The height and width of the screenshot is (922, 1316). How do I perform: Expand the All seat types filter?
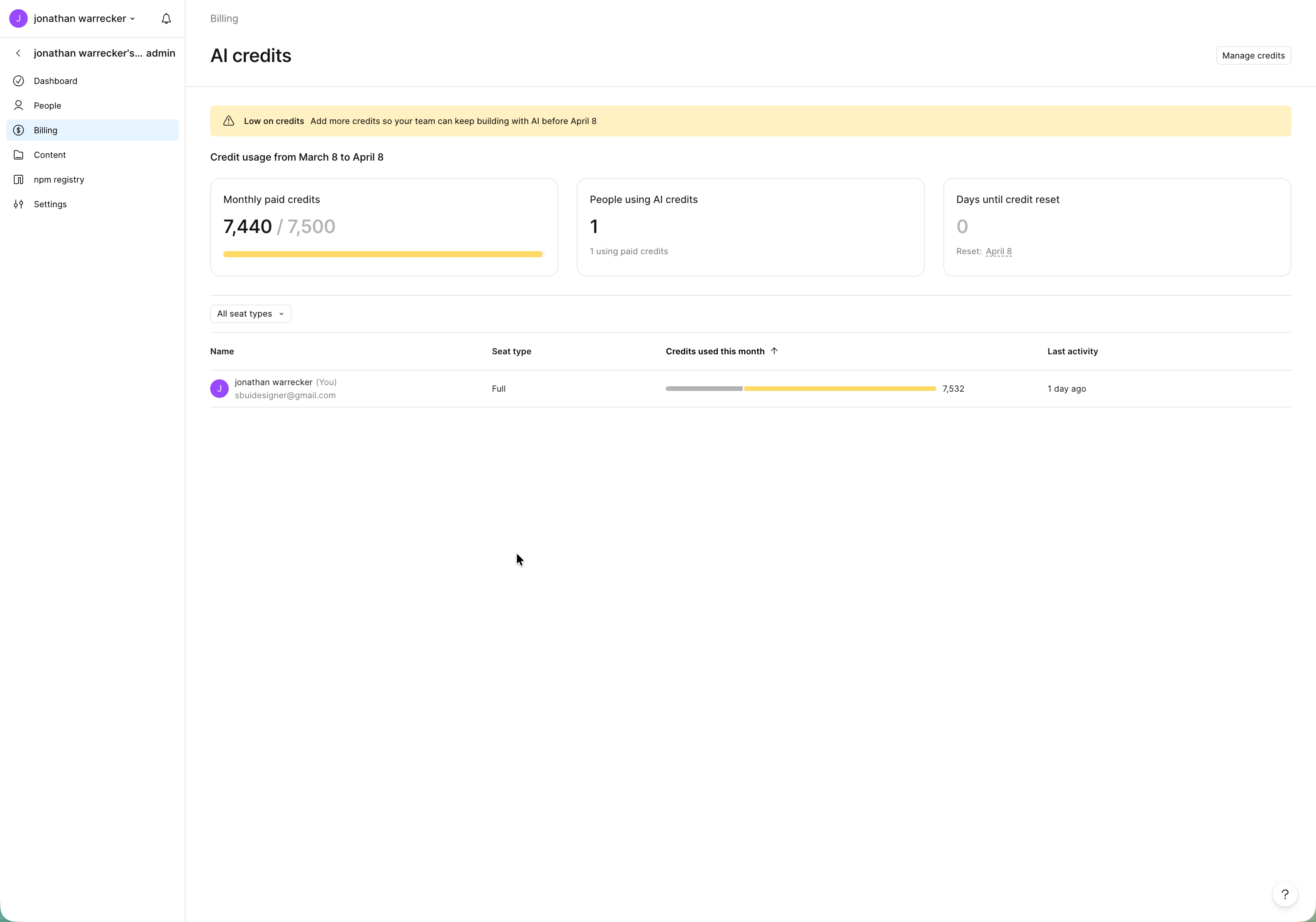pyautogui.click(x=251, y=313)
